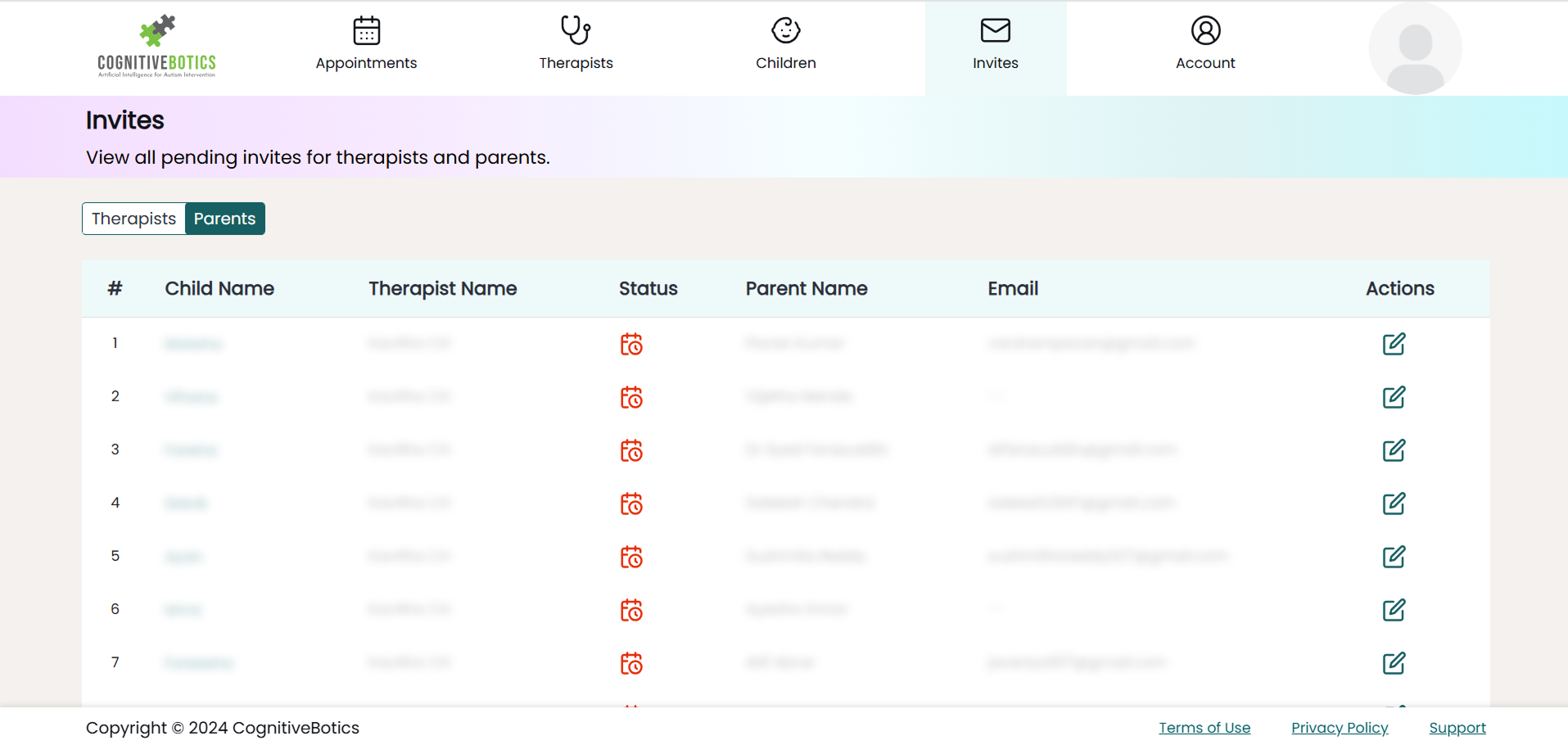Open child name link in row 3
Screen dimensions: 1568x745
click(191, 450)
